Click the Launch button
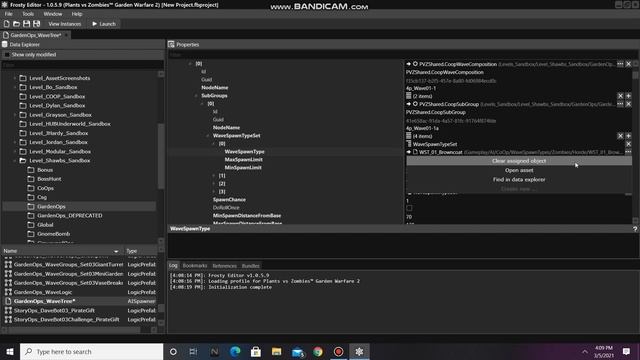 104,24
